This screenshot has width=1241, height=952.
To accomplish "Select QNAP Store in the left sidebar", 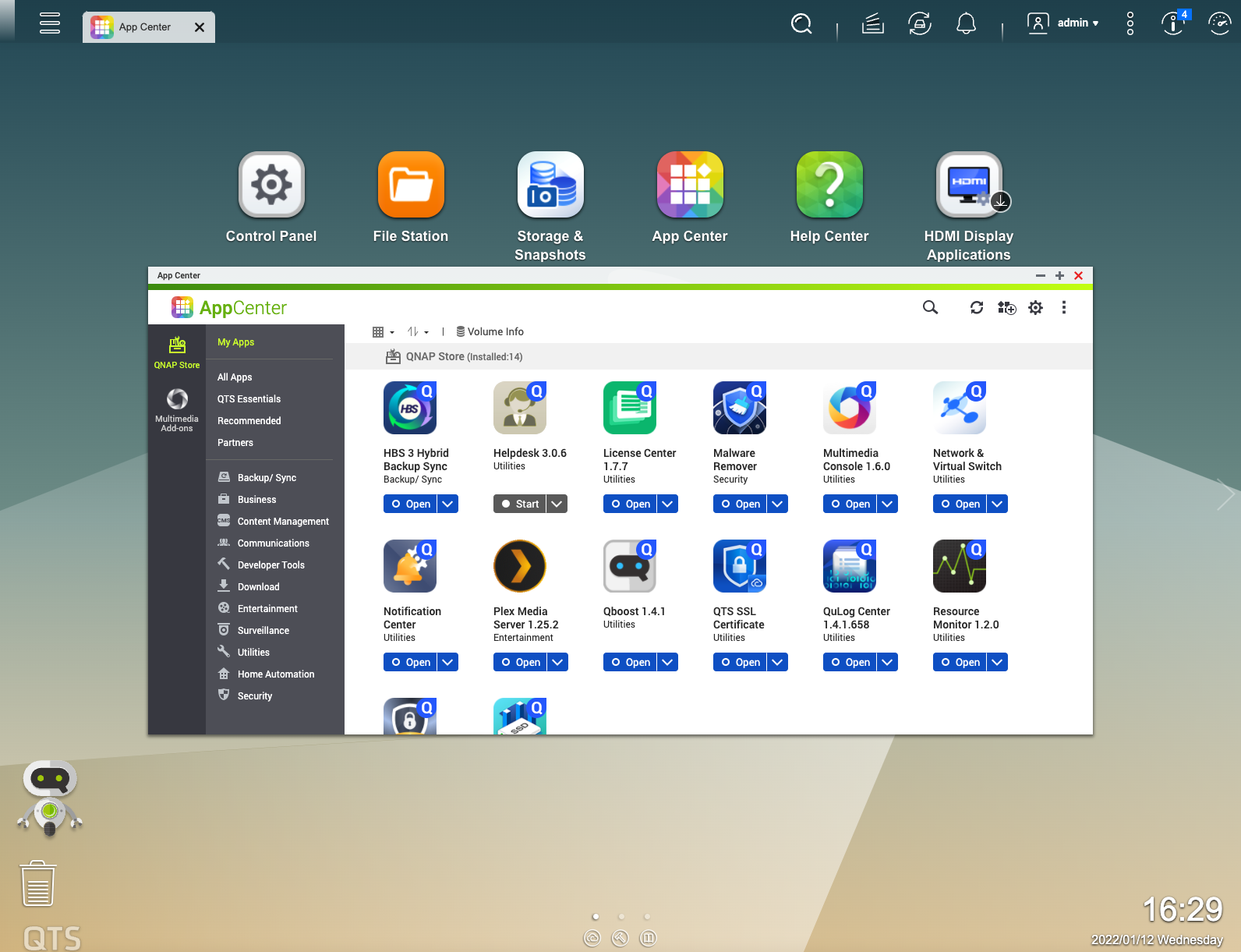I will [177, 352].
